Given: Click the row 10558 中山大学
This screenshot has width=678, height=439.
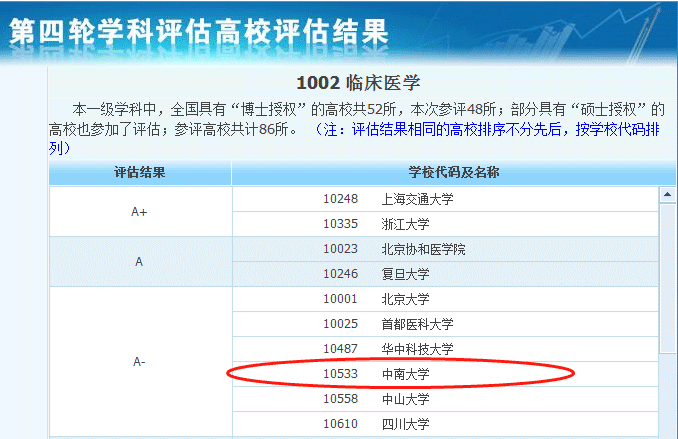Looking at the screenshot, I should coord(445,399).
